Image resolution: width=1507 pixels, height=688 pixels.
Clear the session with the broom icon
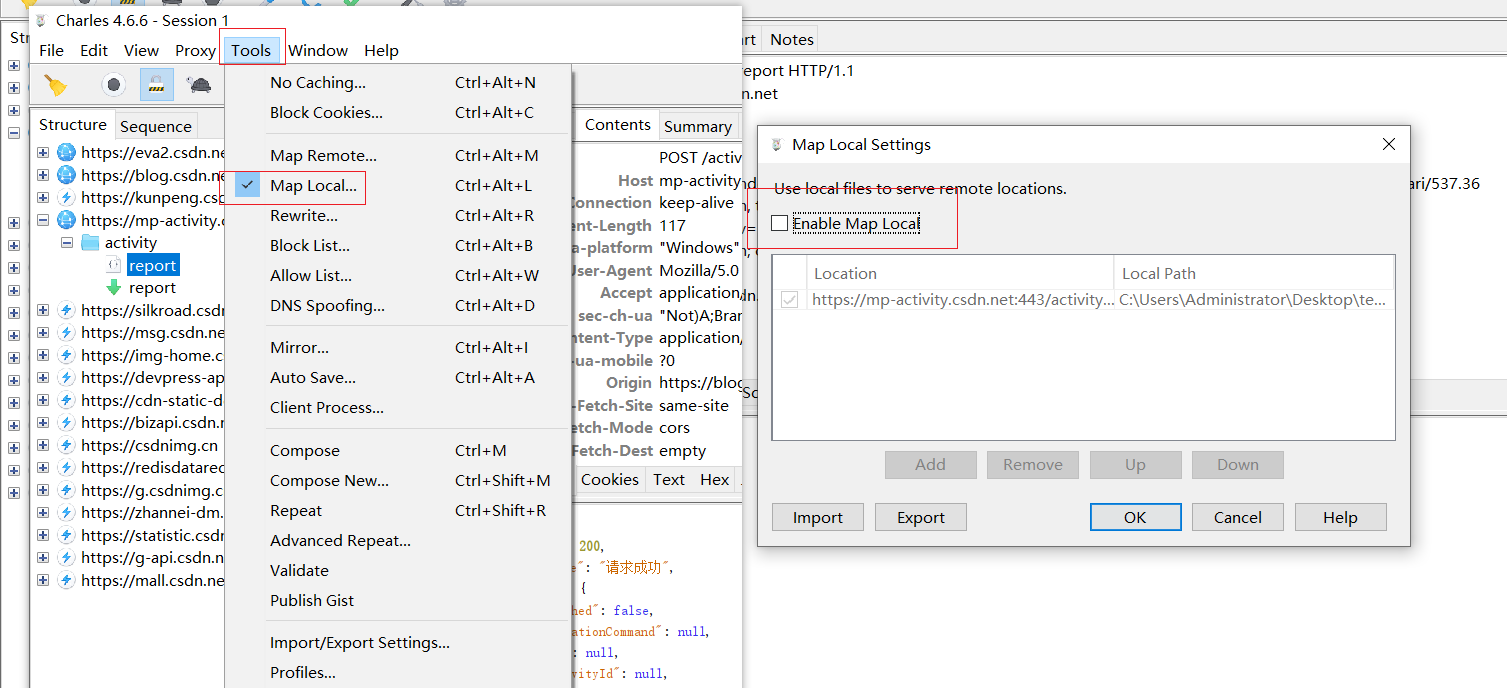click(56, 85)
